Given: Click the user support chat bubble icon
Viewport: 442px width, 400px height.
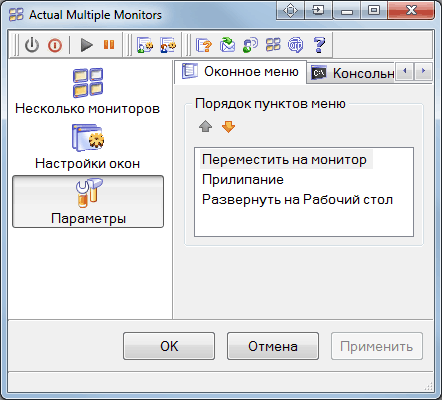Looking at the screenshot, I should pyautogui.click(x=250, y=45).
